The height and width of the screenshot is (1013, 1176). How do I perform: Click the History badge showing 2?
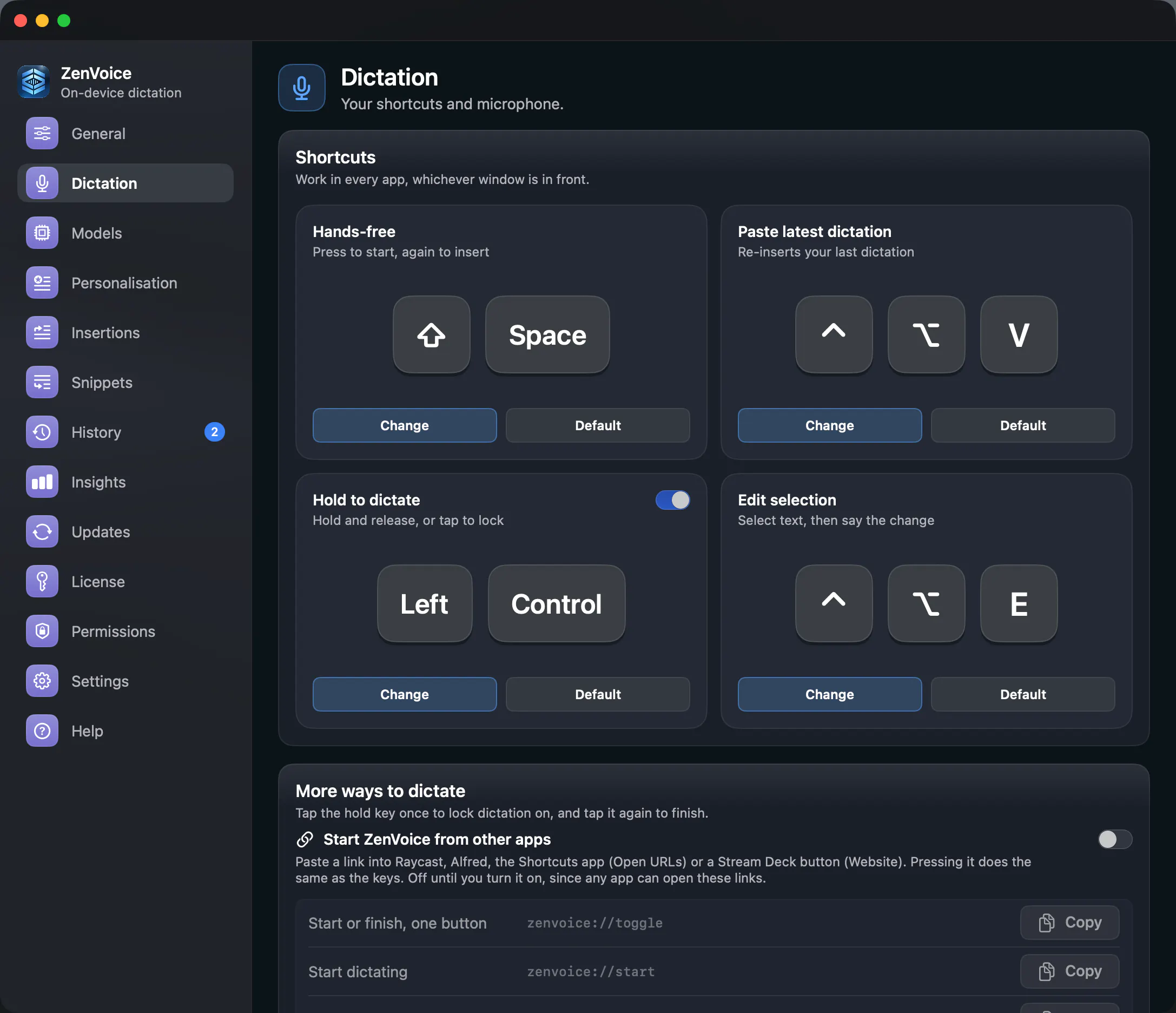(x=215, y=432)
